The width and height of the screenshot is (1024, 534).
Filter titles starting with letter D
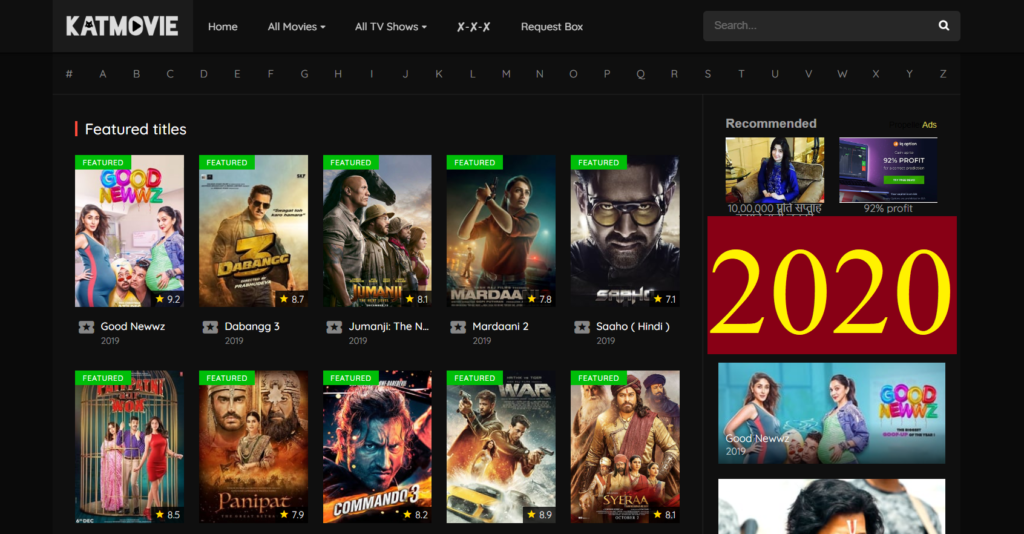(x=204, y=74)
